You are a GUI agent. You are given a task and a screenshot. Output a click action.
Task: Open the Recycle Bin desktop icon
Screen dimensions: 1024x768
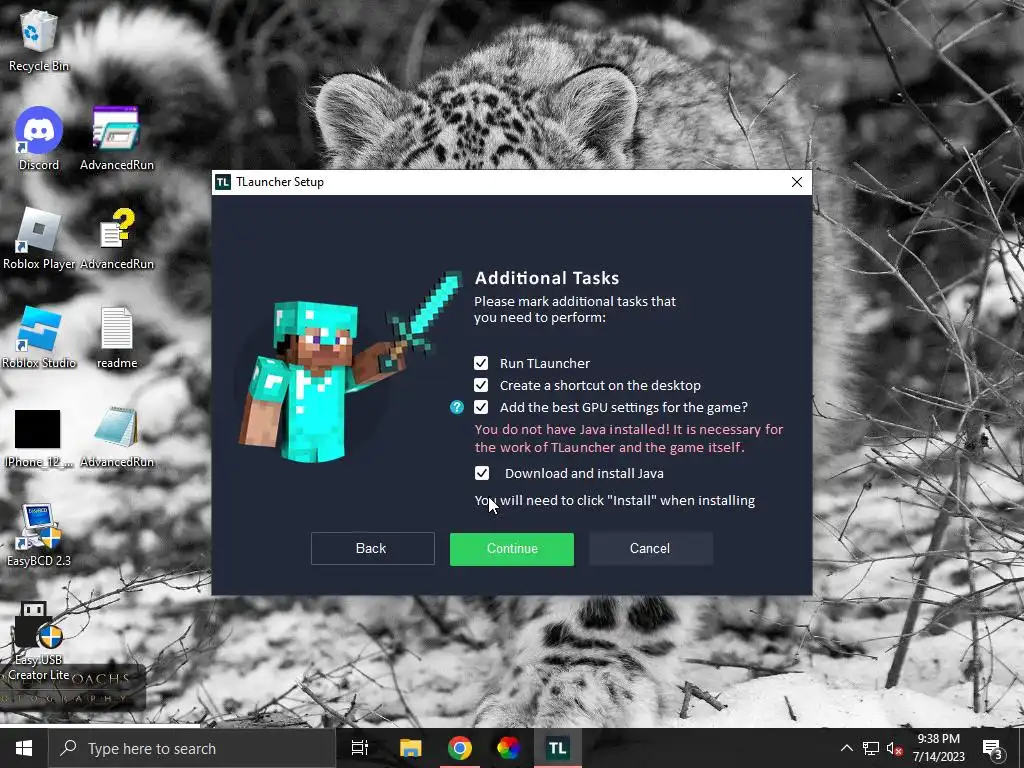(x=39, y=38)
